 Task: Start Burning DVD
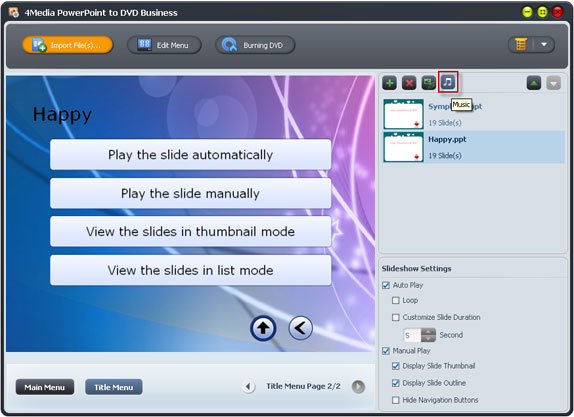255,45
